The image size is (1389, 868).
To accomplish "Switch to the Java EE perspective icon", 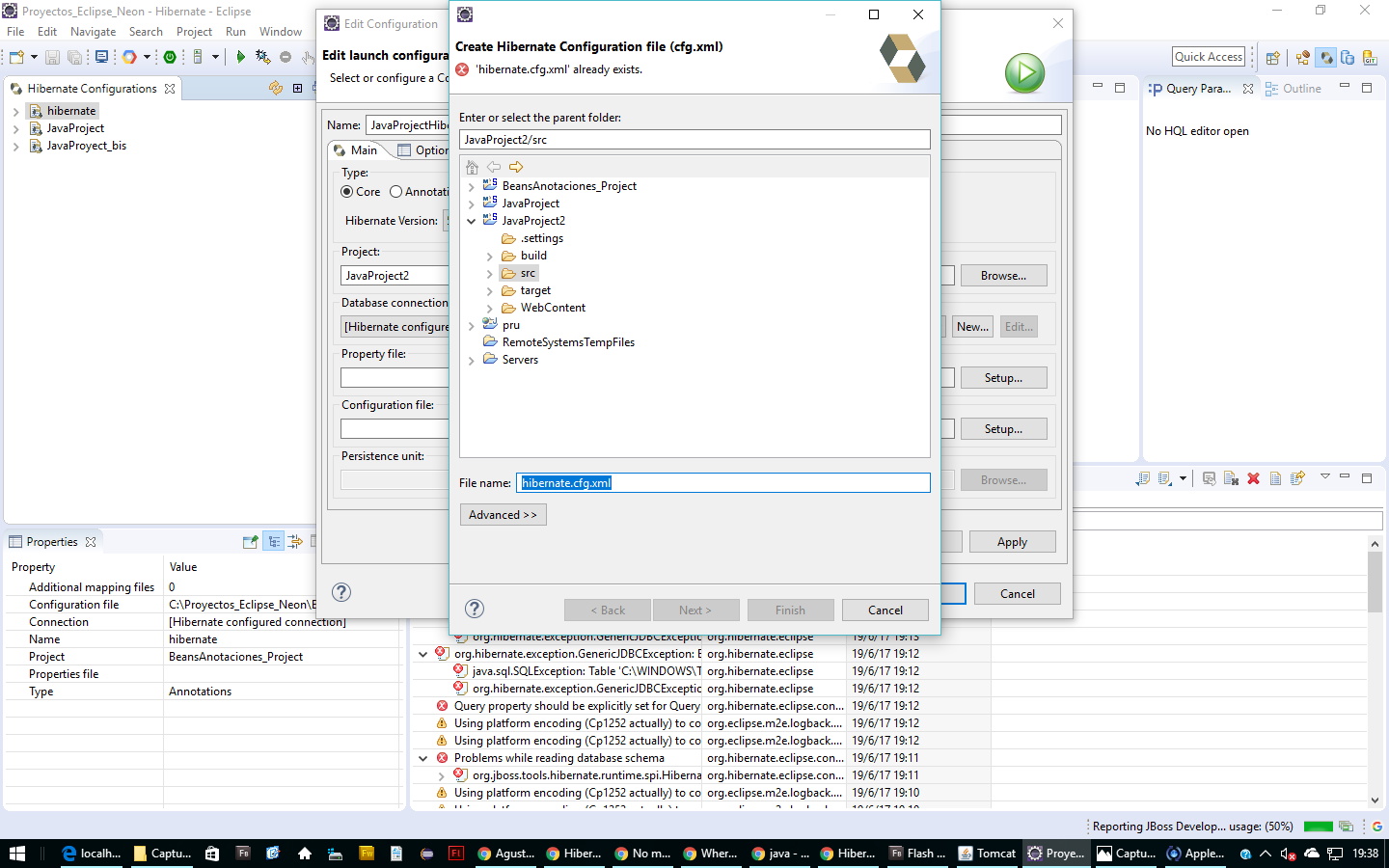I will [x=1303, y=57].
